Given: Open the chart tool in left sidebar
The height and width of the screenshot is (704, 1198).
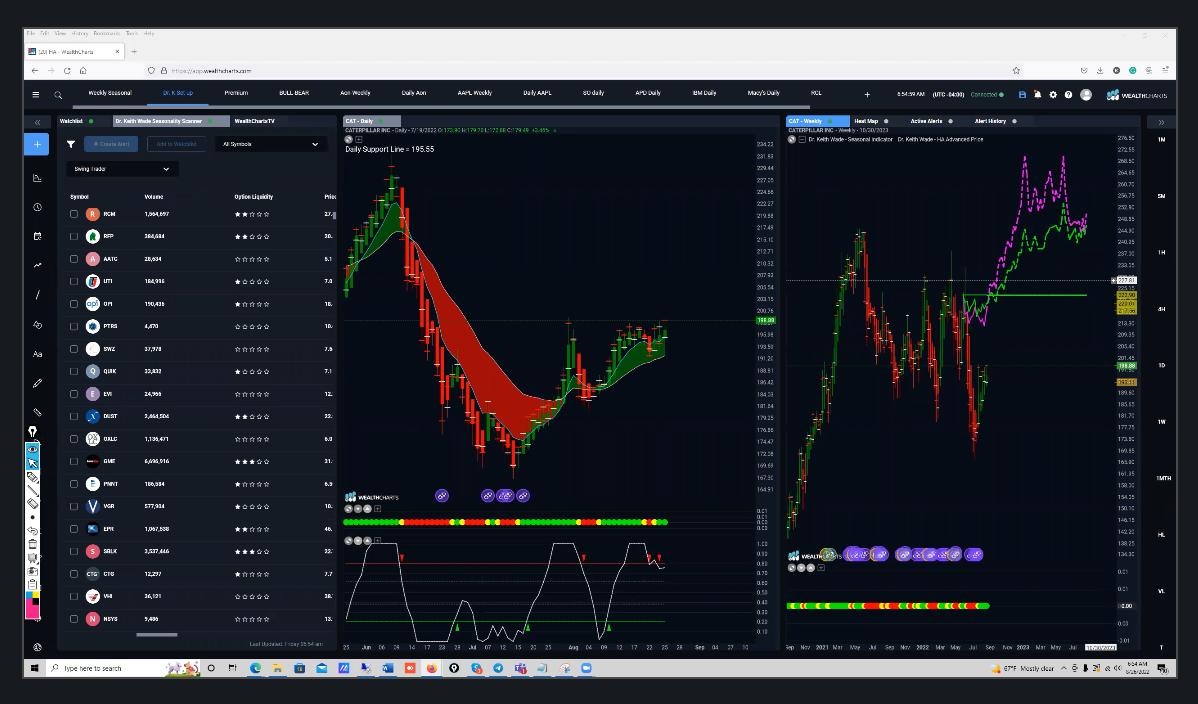Looking at the screenshot, I should (x=37, y=178).
